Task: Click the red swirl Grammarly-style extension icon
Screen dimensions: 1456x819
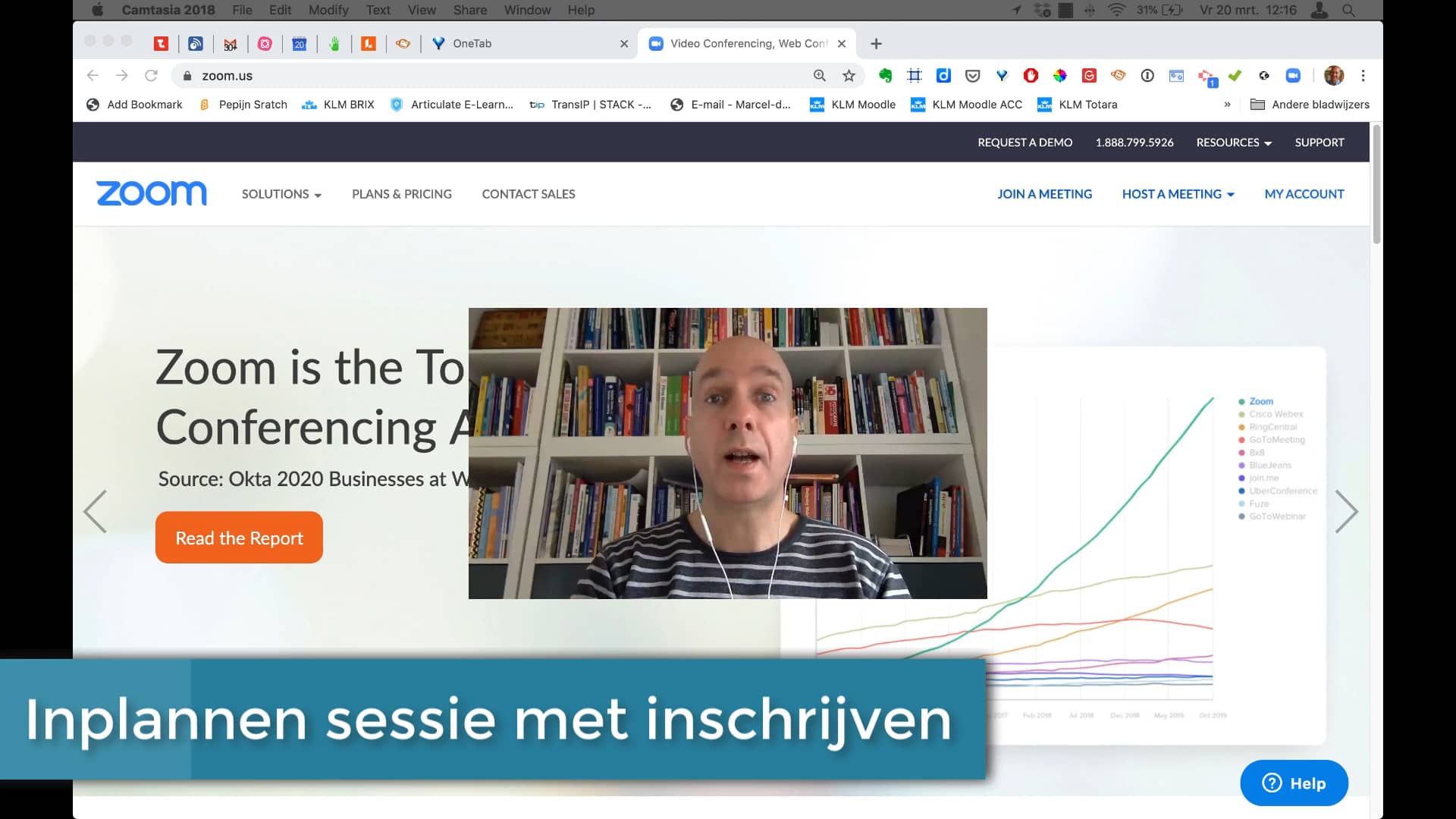Action: pos(1089,75)
